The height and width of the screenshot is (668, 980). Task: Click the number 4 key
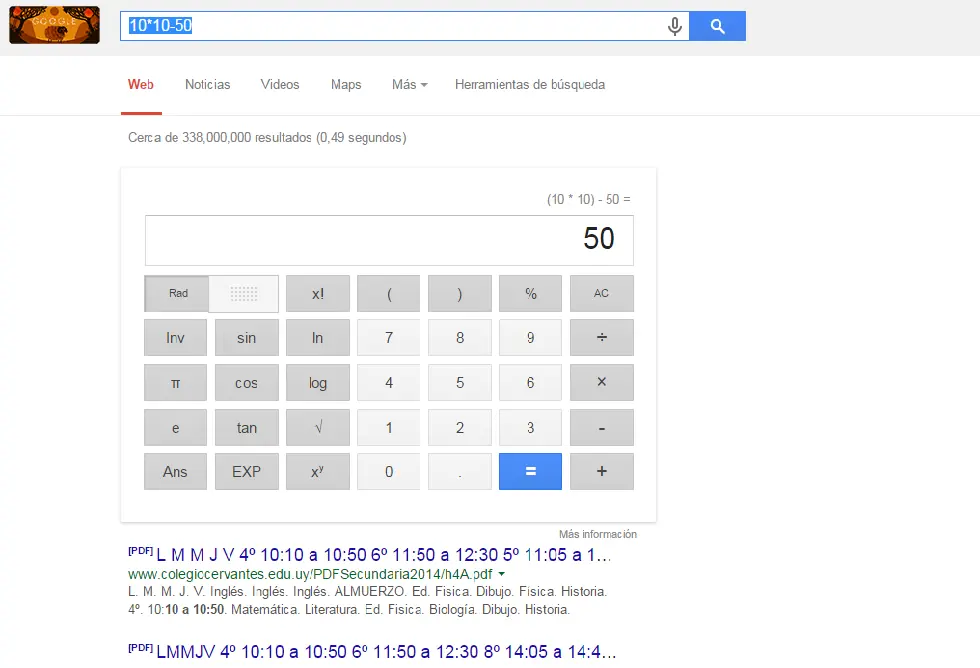pyautogui.click(x=389, y=382)
